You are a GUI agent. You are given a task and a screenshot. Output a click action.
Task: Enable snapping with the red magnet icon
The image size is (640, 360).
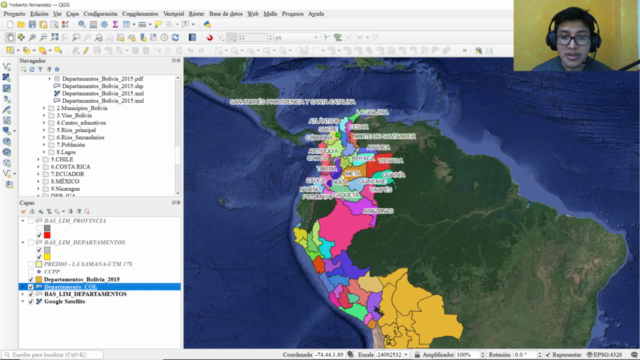tap(209, 38)
